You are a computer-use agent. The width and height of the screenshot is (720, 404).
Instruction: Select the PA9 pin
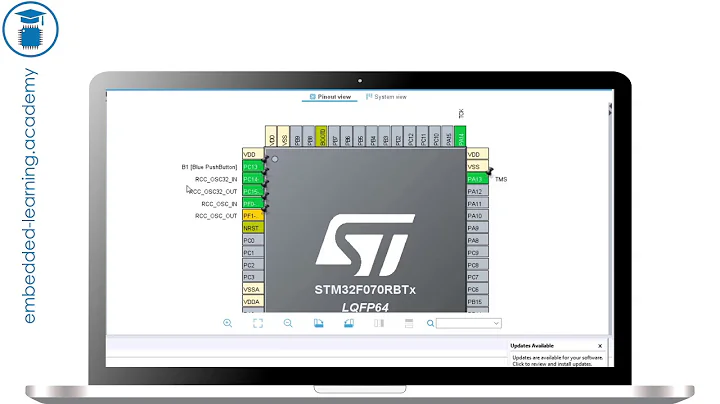(x=478, y=228)
